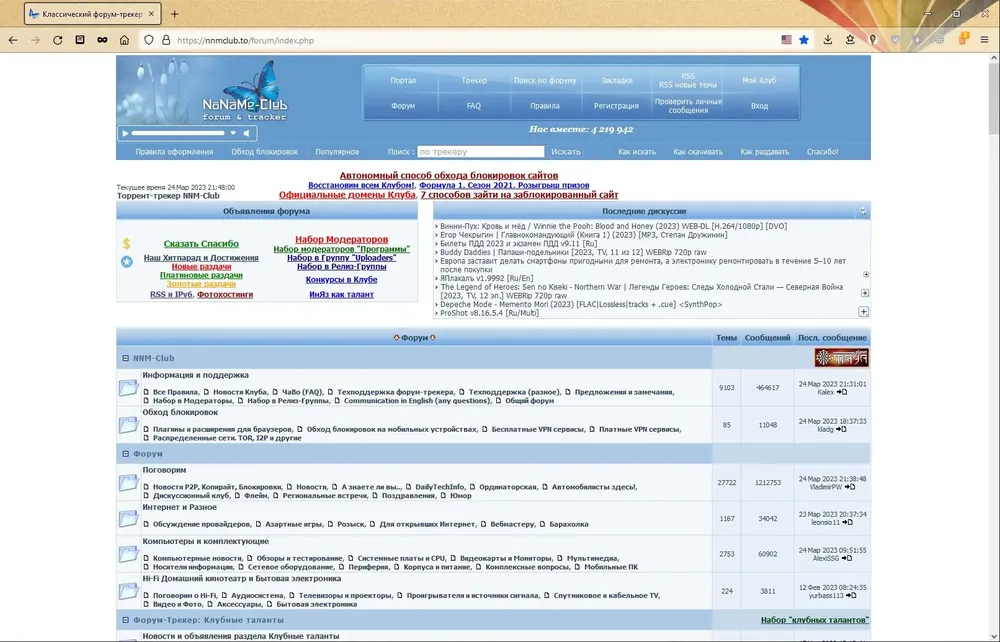Viewport: 1000px width, 642px height.
Task: Open the Популярное link
Action: coord(337,152)
